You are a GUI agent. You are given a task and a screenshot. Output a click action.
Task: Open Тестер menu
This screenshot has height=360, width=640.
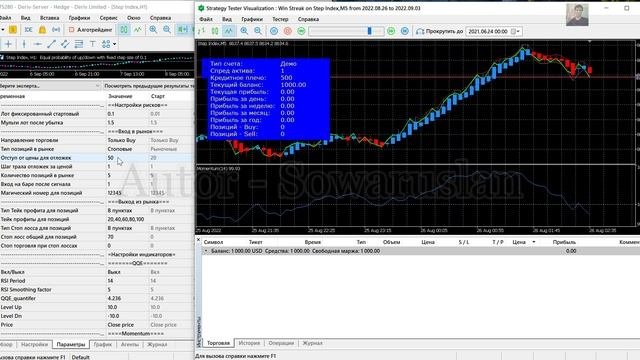pyautogui.click(x=280, y=19)
